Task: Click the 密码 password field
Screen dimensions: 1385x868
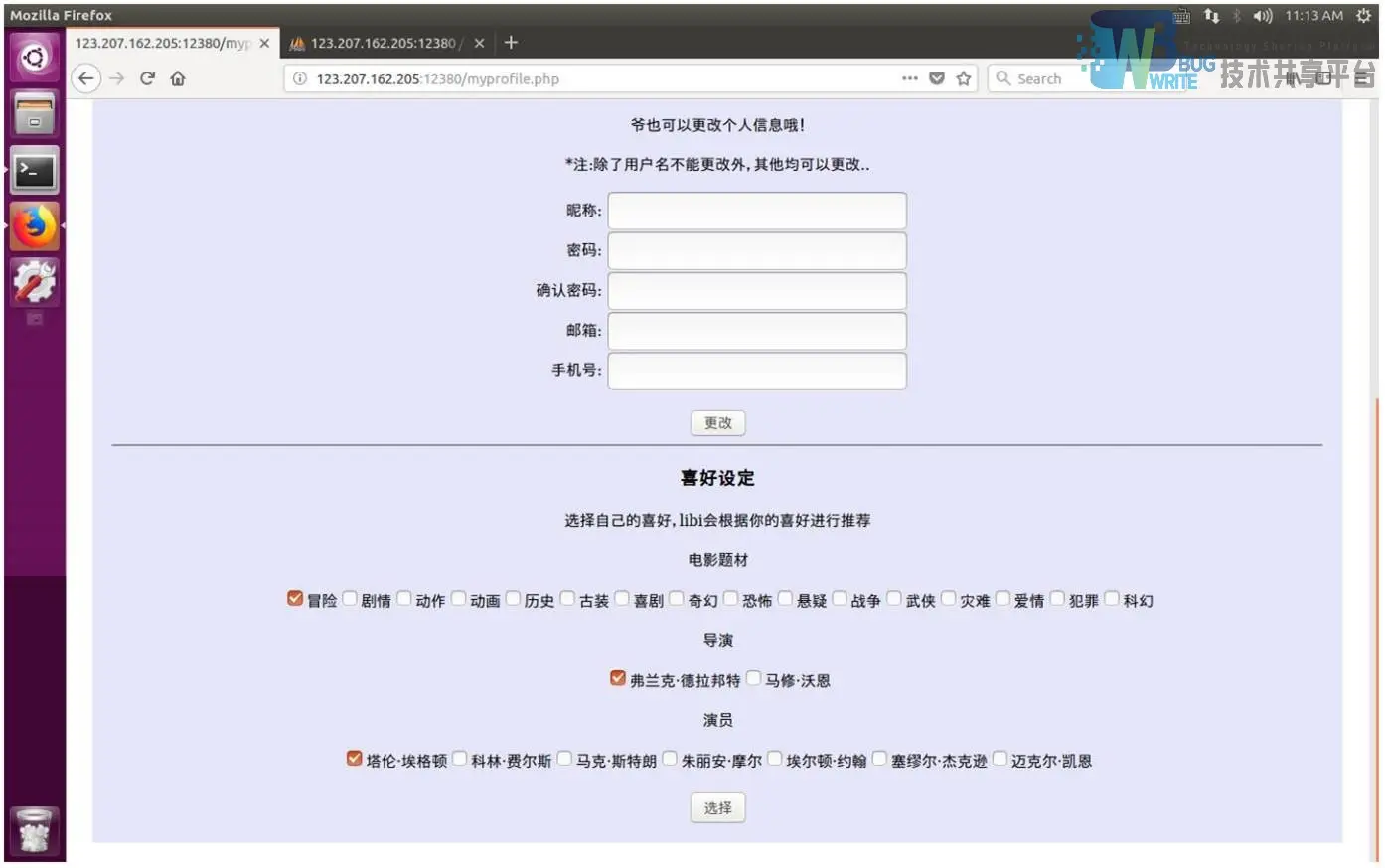Action: click(757, 250)
